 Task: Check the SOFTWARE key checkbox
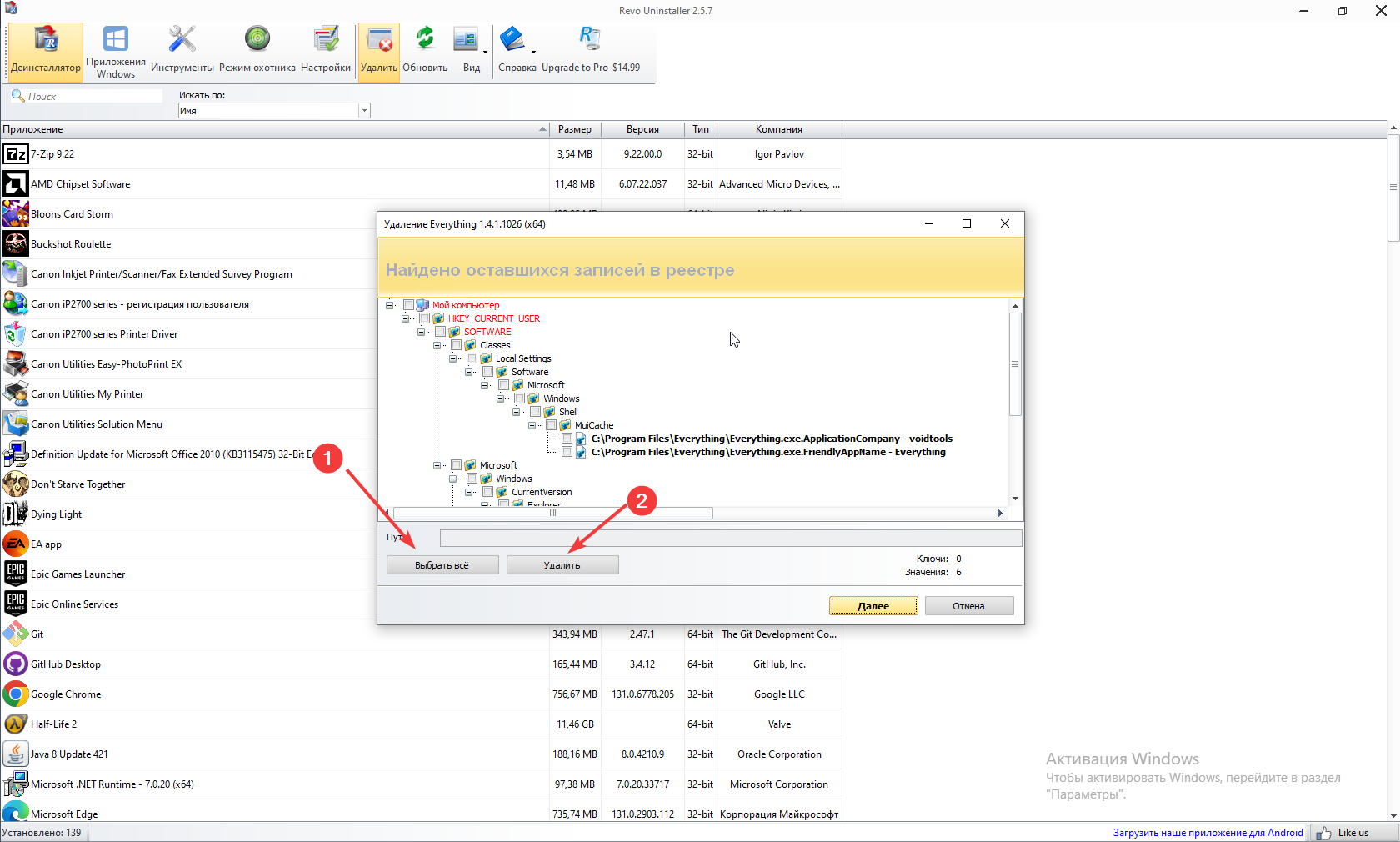440,332
